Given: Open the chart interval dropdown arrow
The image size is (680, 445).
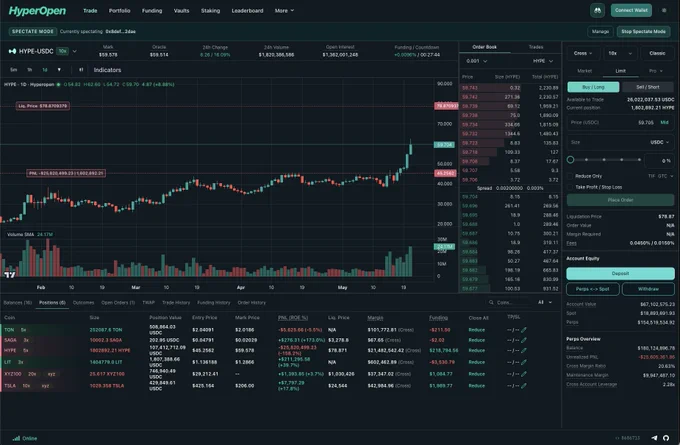Looking at the screenshot, I should [59, 70].
